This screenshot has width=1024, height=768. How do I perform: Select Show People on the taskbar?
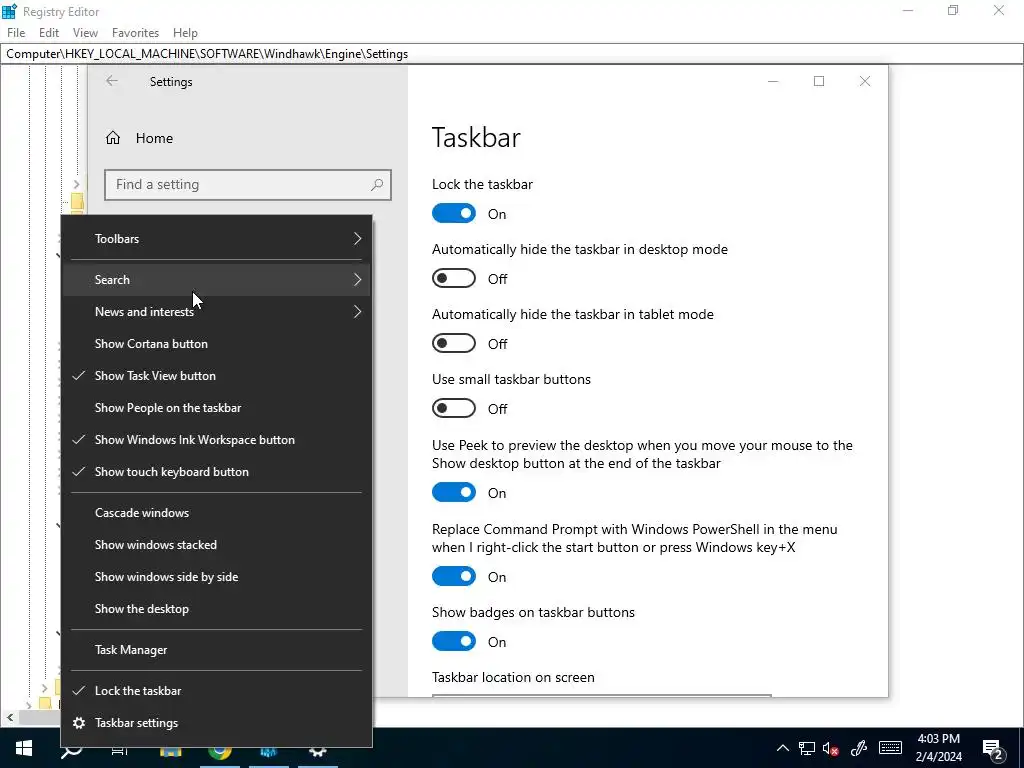216,408
